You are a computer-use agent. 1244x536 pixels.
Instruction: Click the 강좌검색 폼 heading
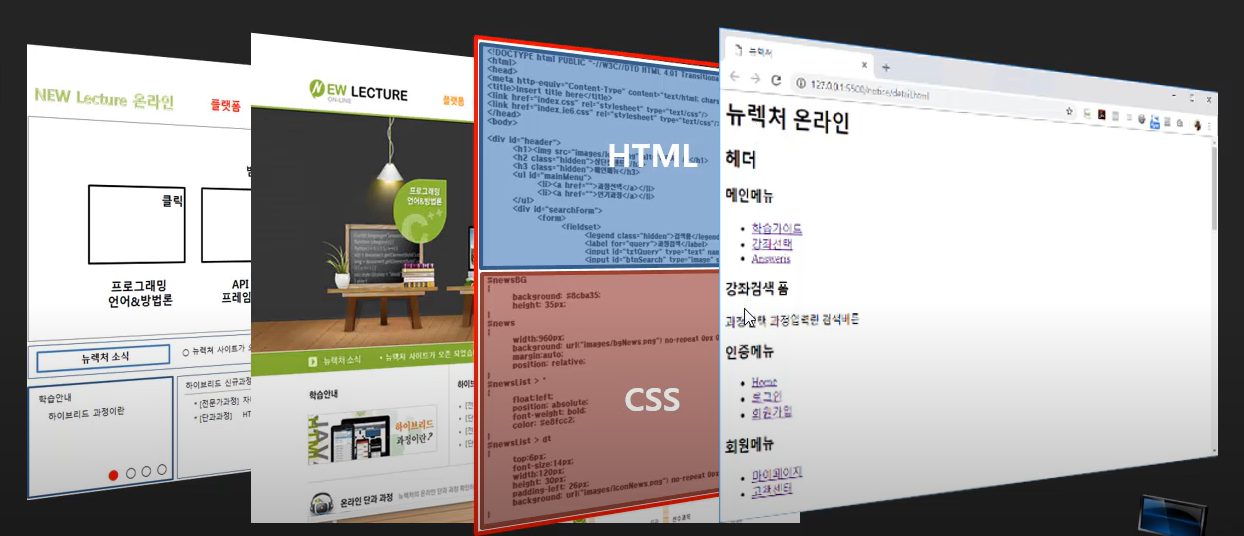click(x=757, y=288)
